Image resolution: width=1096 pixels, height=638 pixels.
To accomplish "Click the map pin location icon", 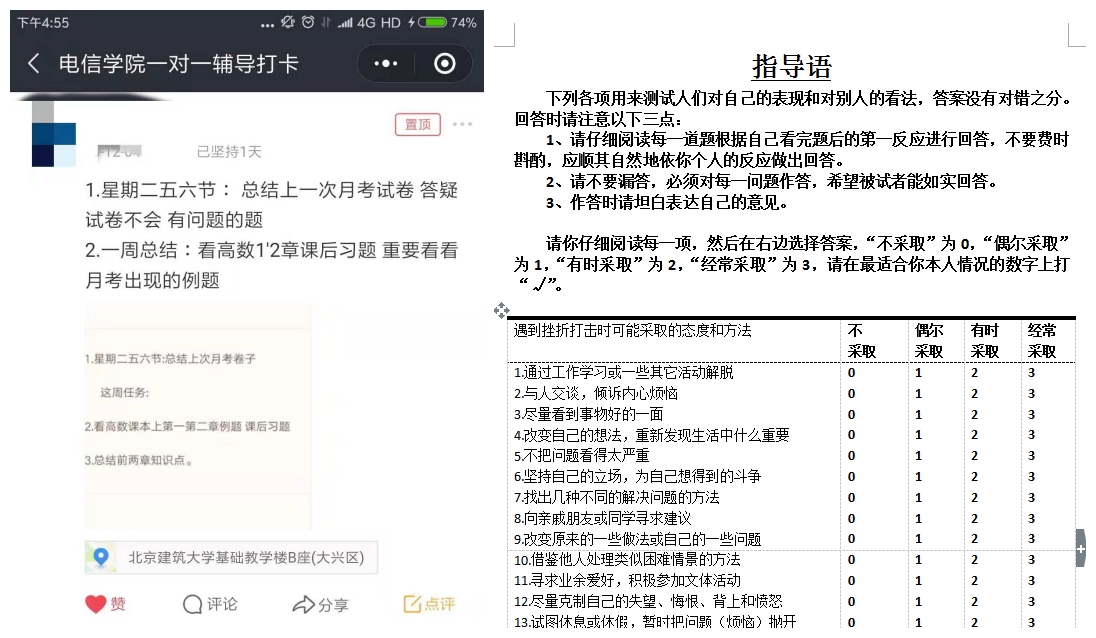I will point(101,557).
